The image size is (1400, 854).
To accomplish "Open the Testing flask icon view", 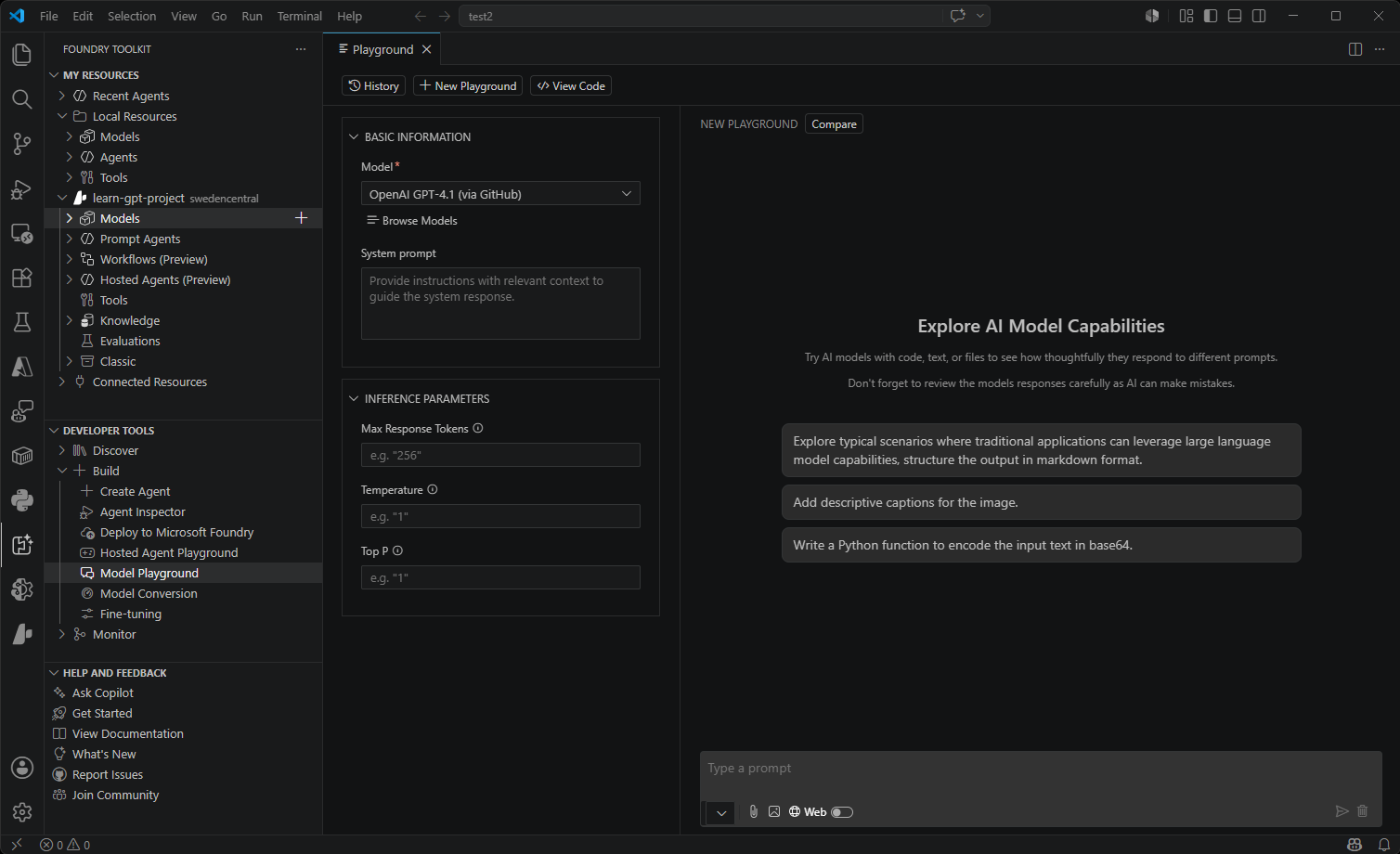I will click(x=21, y=322).
